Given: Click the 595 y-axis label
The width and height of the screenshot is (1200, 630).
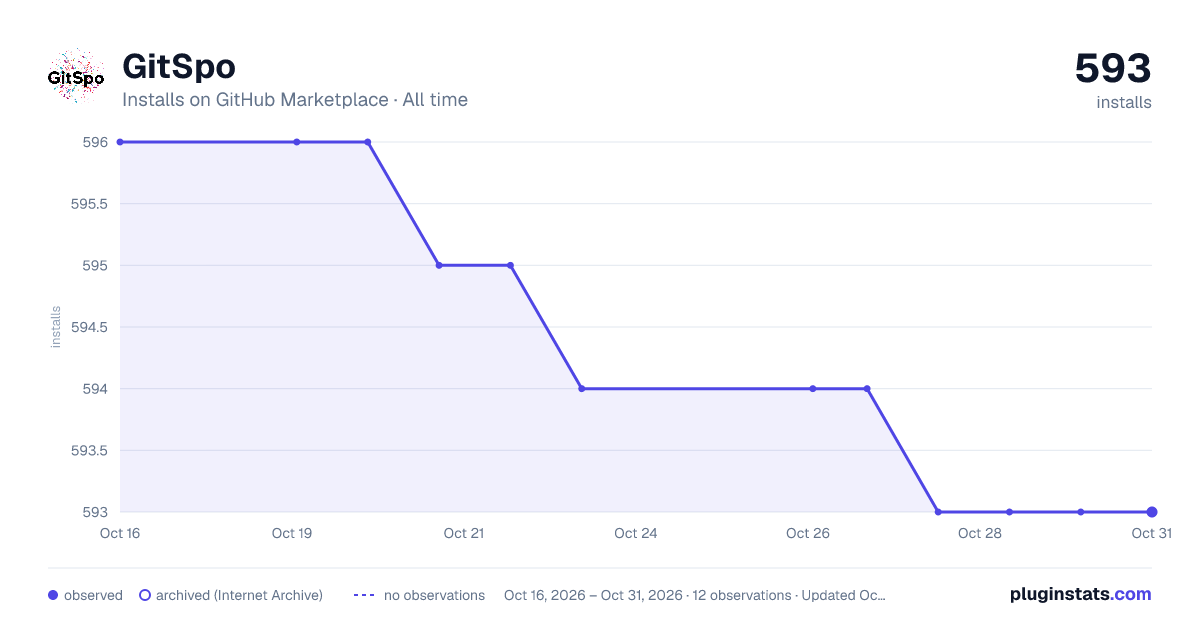Looking at the screenshot, I should (95, 266).
